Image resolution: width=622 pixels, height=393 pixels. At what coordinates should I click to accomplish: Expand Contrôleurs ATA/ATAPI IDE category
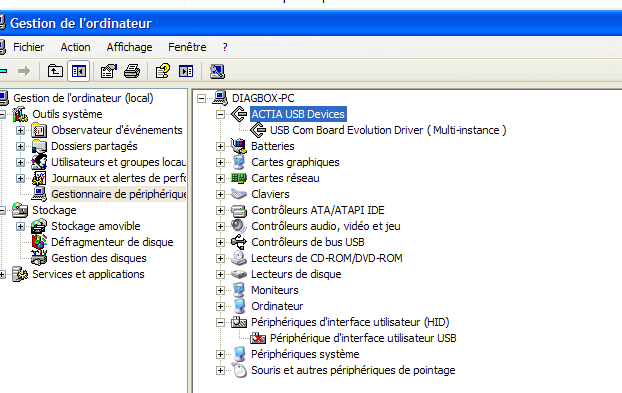click(221, 210)
